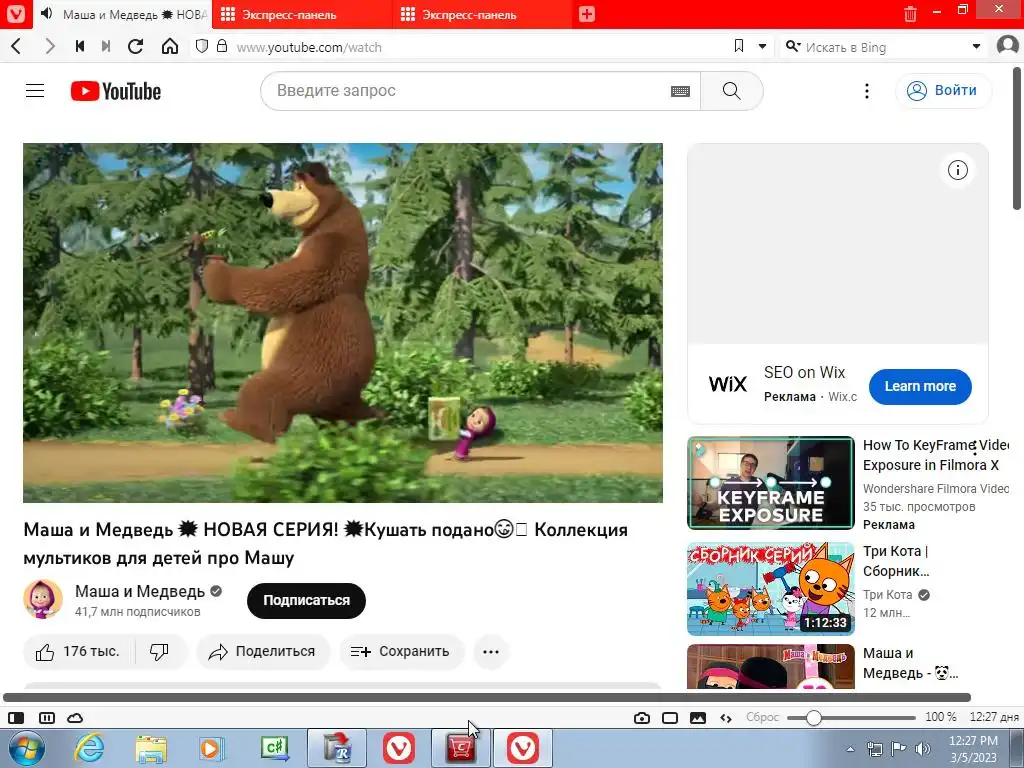Image resolution: width=1024 pixels, height=768 pixels.
Task: Click the Bing search field
Action: click(x=885, y=47)
